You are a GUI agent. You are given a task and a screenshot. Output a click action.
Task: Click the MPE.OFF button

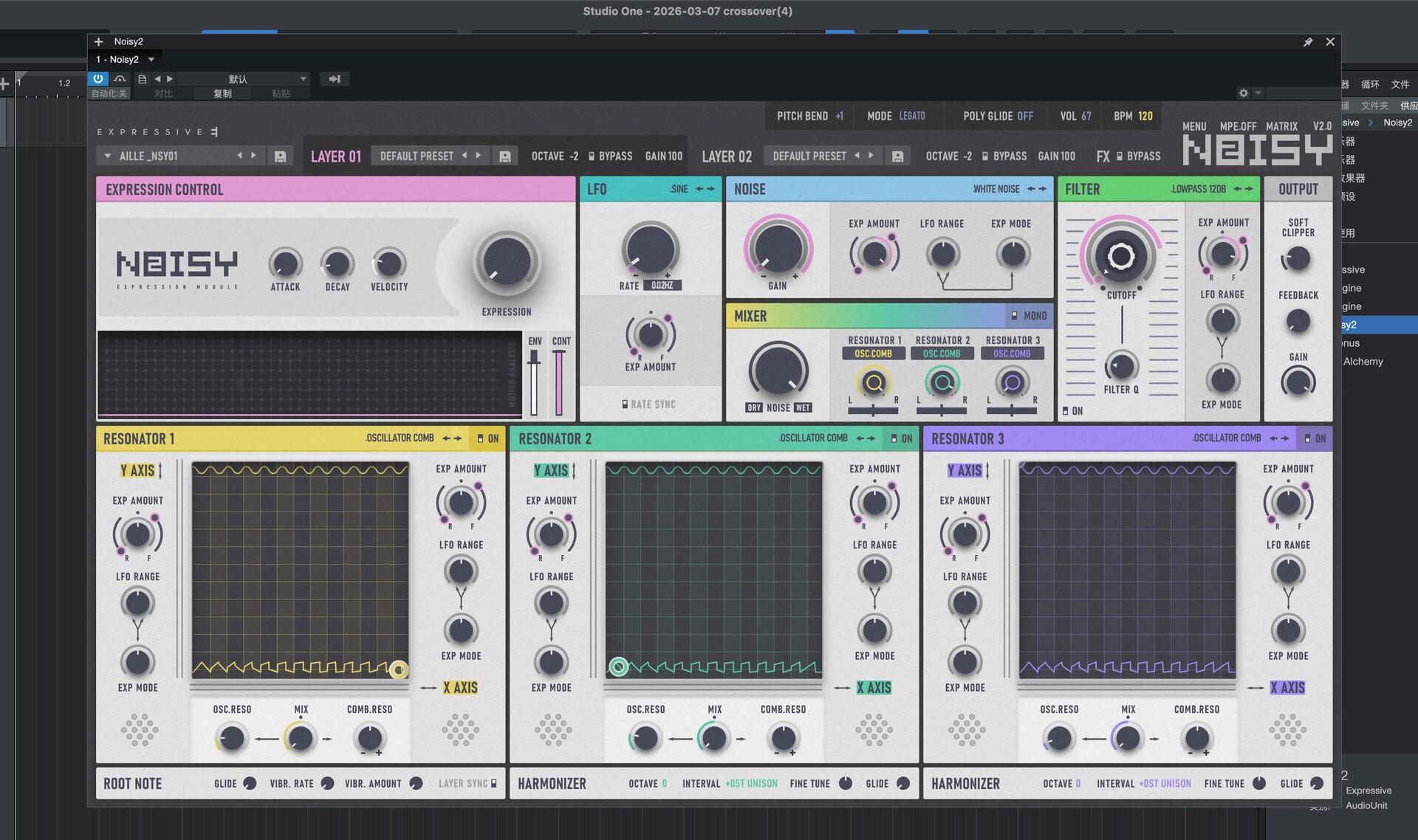pos(1238,127)
